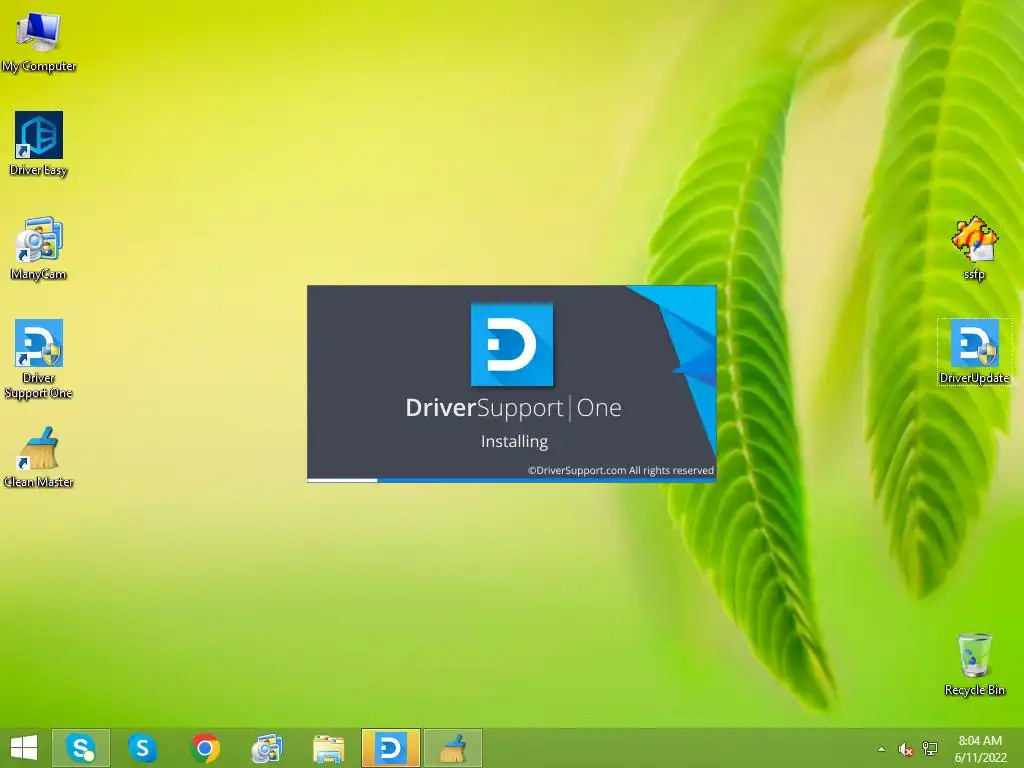Open the Windows Start button

coord(24,748)
